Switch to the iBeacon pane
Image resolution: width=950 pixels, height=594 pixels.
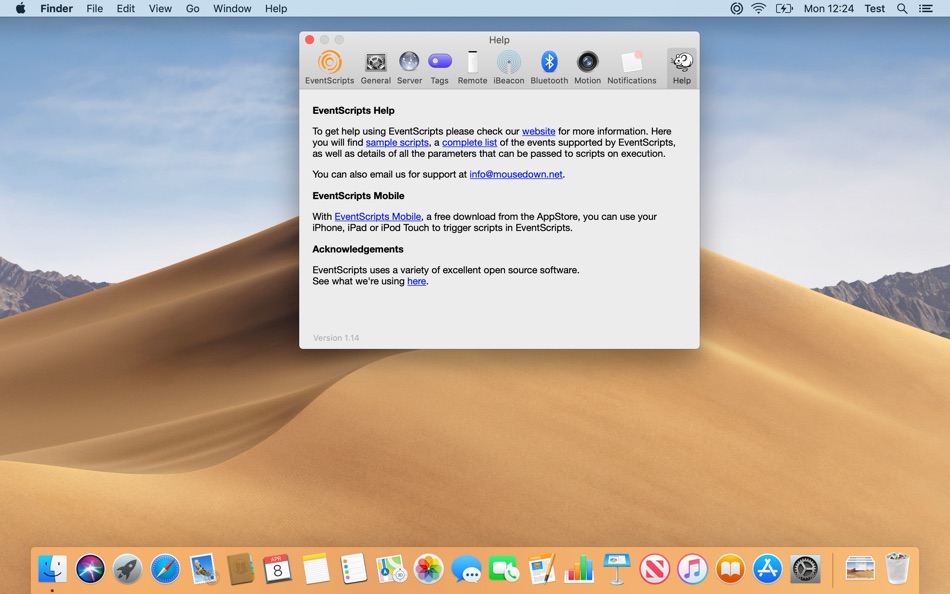[509, 68]
